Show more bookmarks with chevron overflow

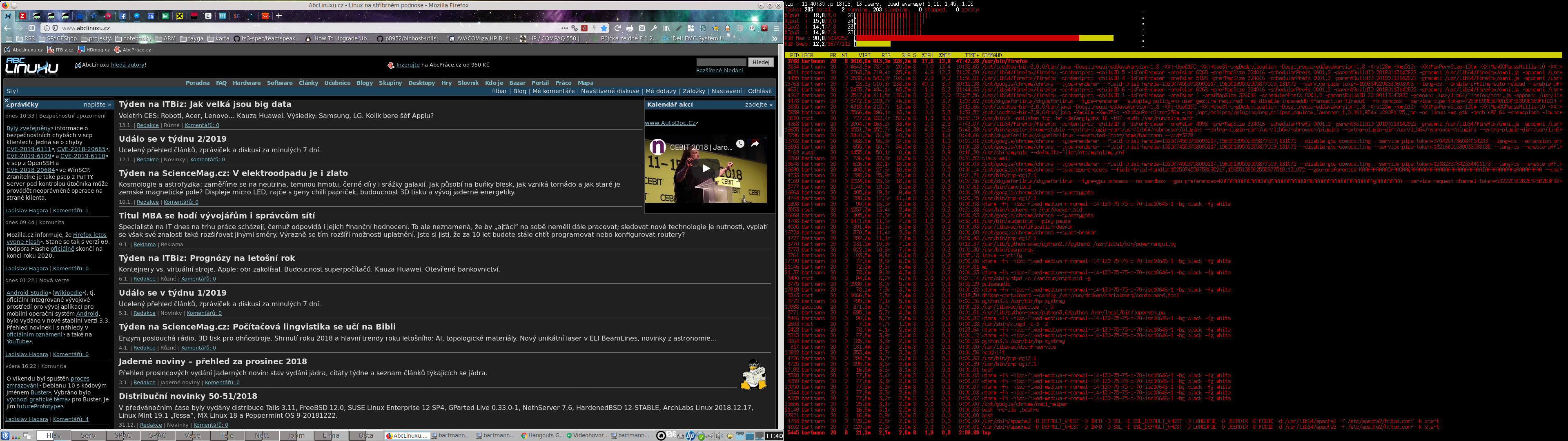(775, 39)
